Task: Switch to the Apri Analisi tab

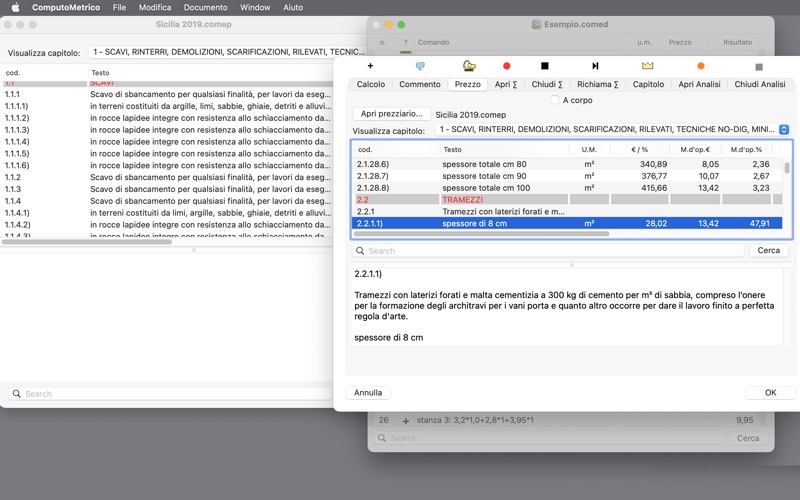Action: (x=699, y=84)
